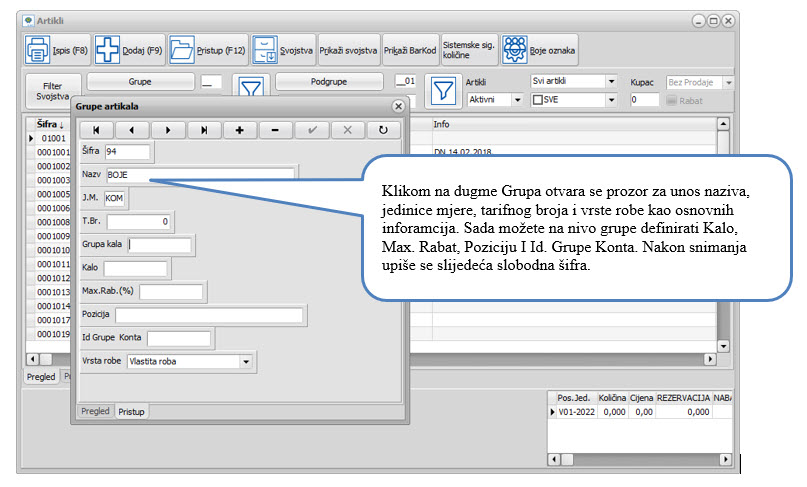Click the T.Br. input field
The width and height of the screenshot is (807, 487).
(139, 222)
